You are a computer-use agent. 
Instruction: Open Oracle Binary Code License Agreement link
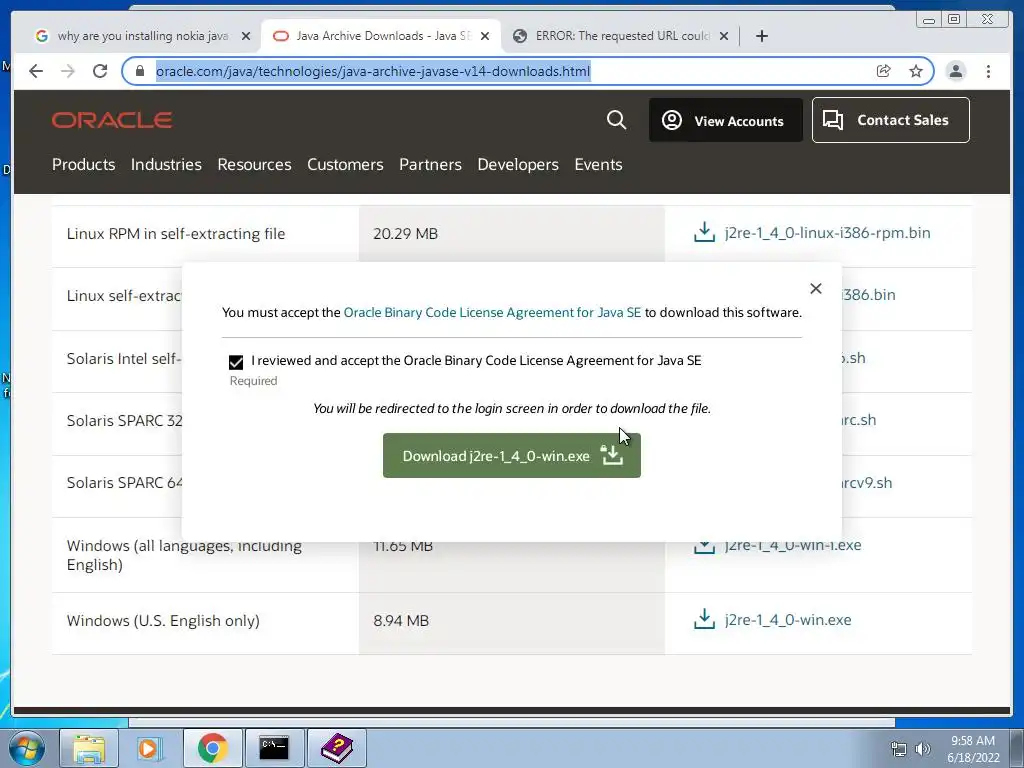492,312
